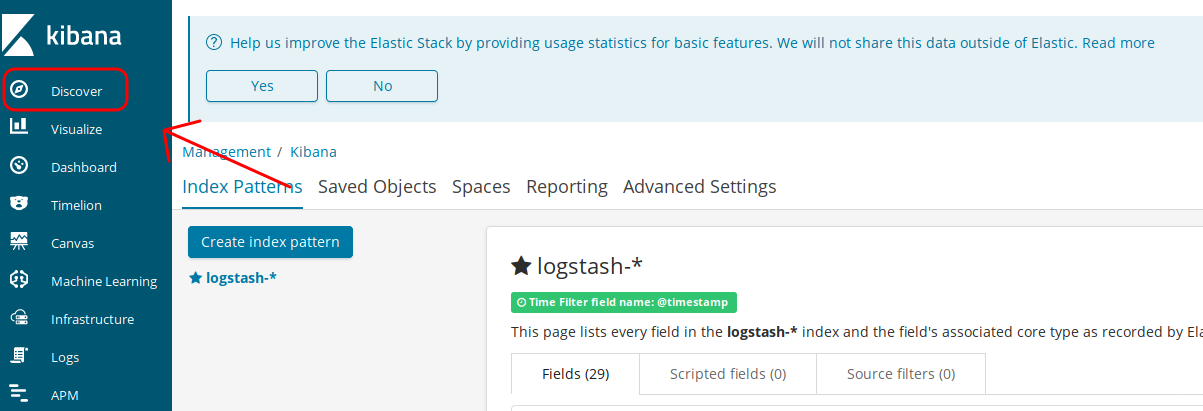
Task: Switch to the Advanced Settings tab
Action: click(x=699, y=187)
